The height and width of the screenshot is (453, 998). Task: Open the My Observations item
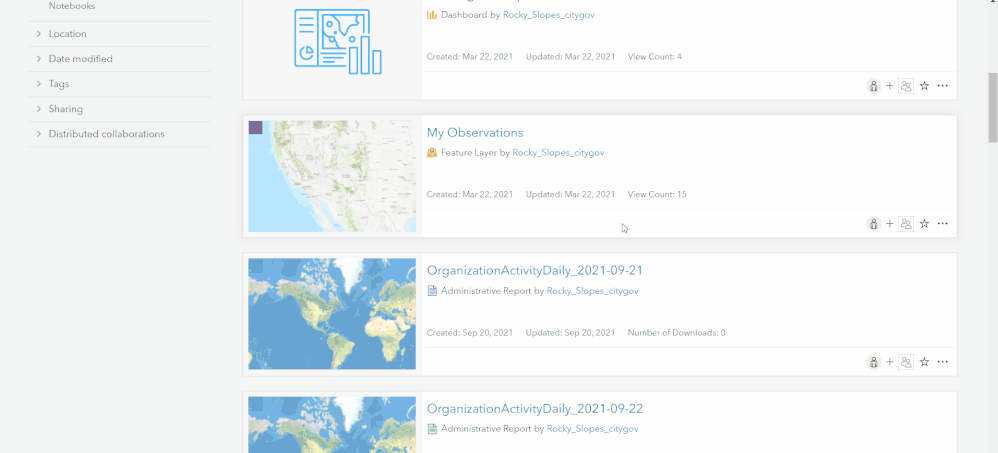[x=475, y=132]
